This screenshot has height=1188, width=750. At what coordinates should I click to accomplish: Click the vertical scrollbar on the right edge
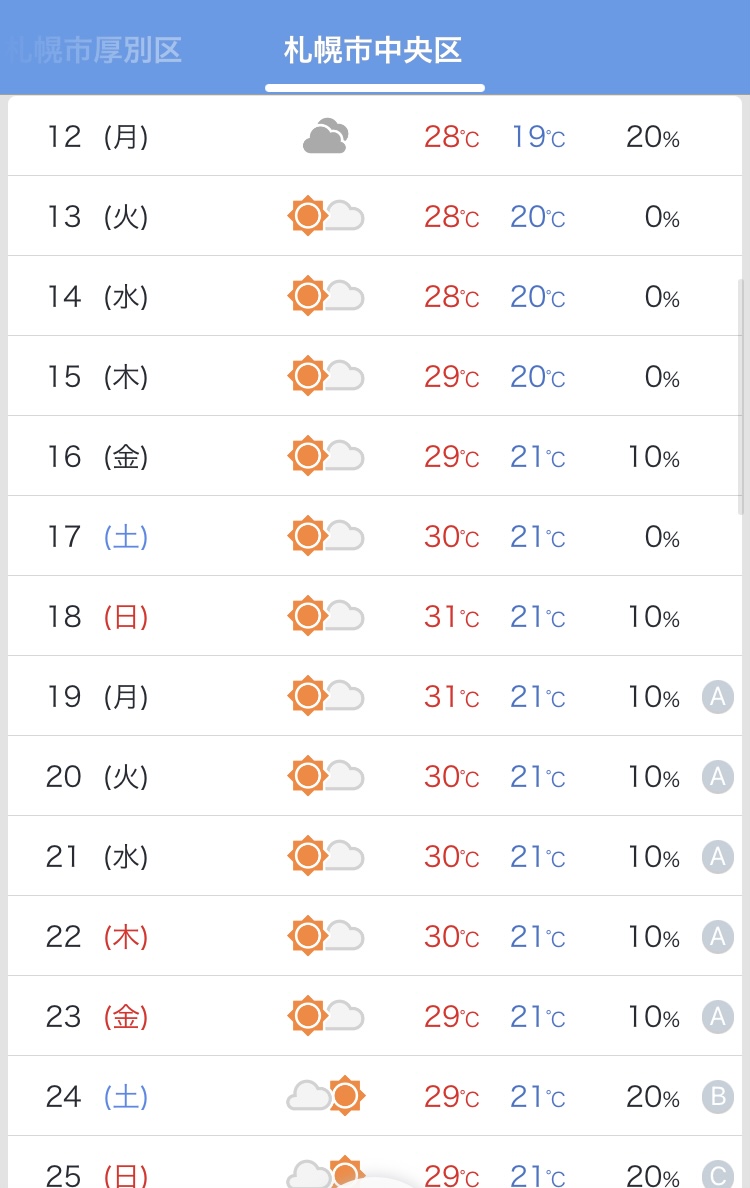click(x=741, y=397)
